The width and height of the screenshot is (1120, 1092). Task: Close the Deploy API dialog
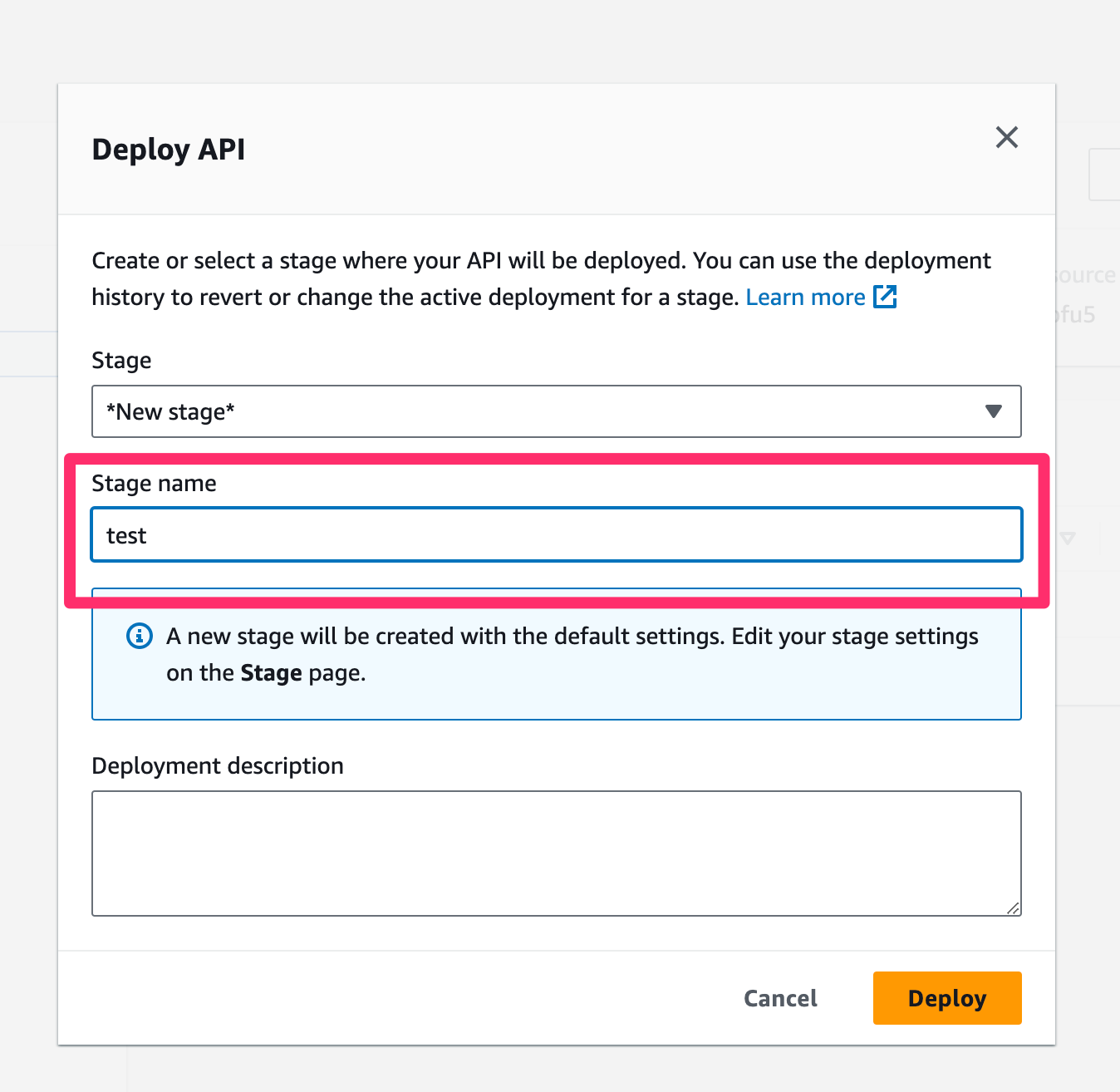click(x=1006, y=137)
